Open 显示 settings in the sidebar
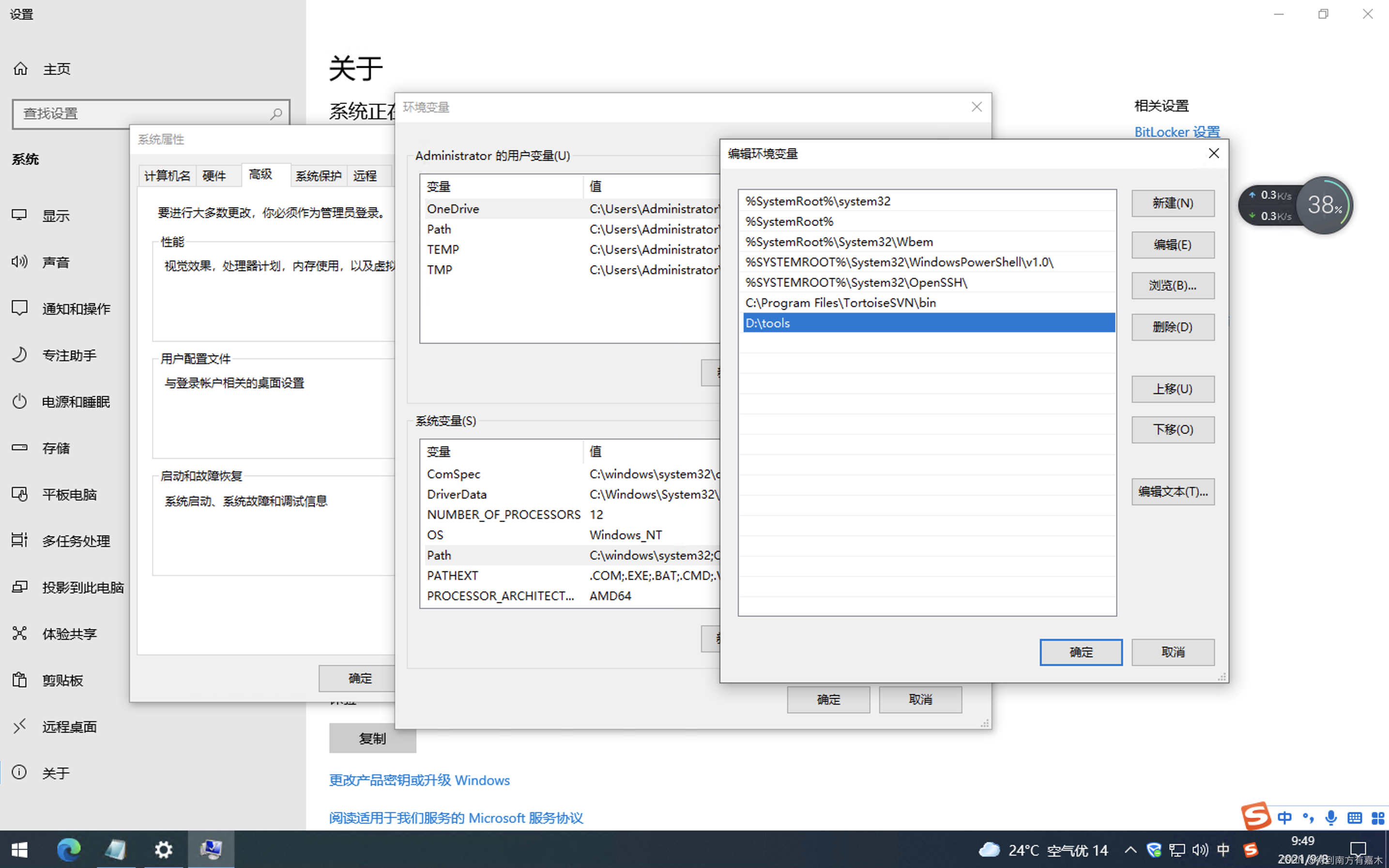The image size is (1389, 868). (56, 215)
